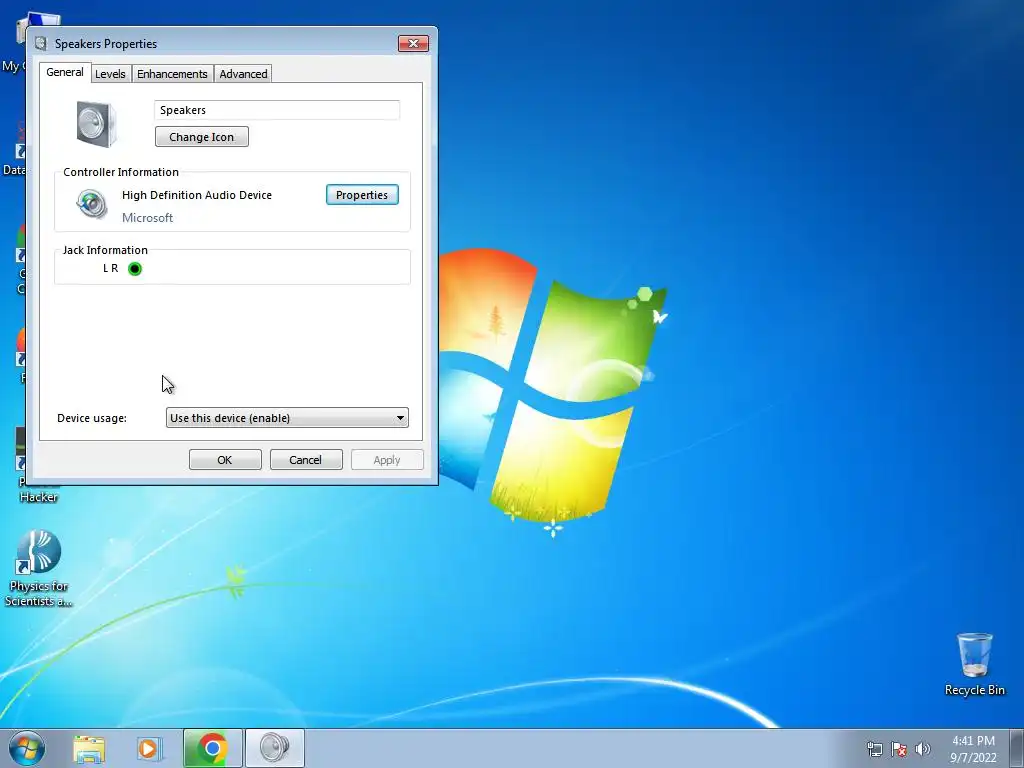Click the Speakers name input field
This screenshot has width=1024, height=768.
[x=277, y=110]
